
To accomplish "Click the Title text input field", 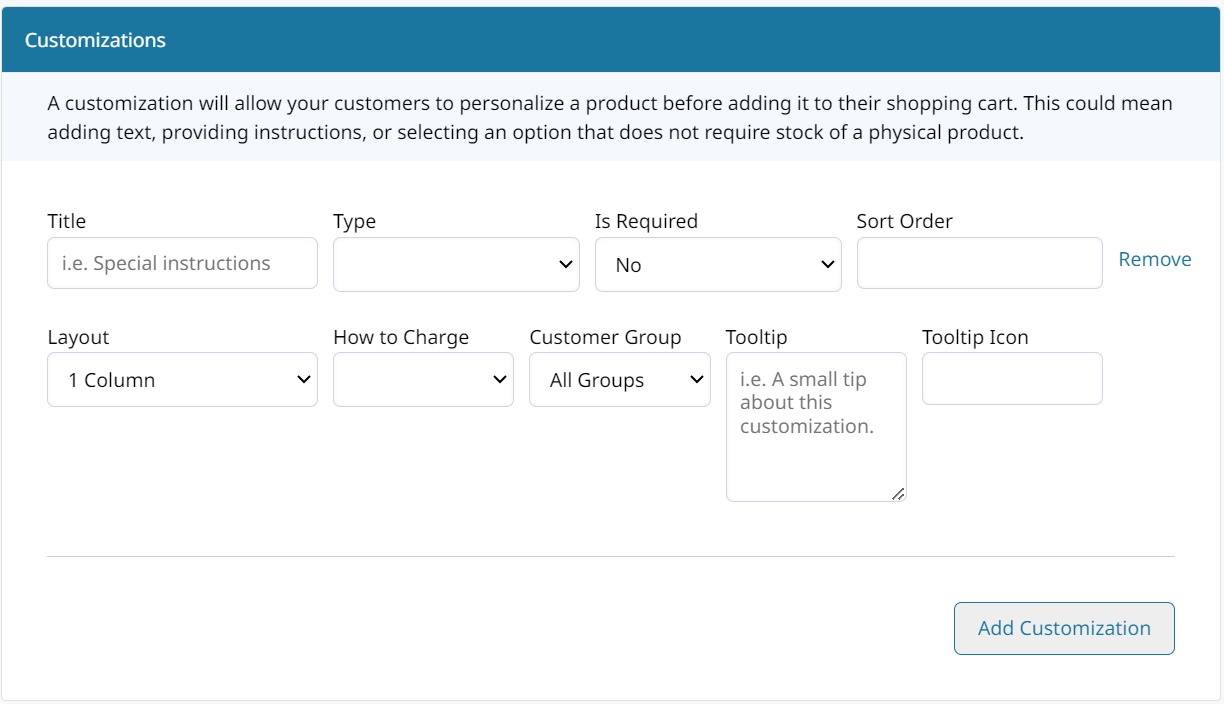I will pos(182,264).
